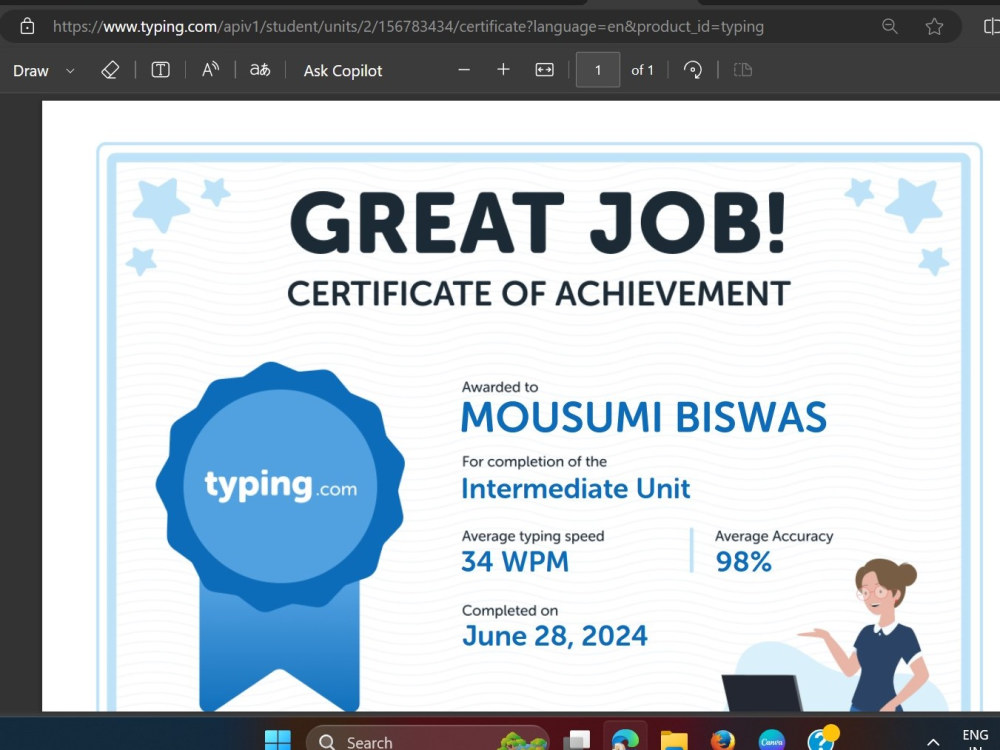Open the split screen icon

[992, 26]
